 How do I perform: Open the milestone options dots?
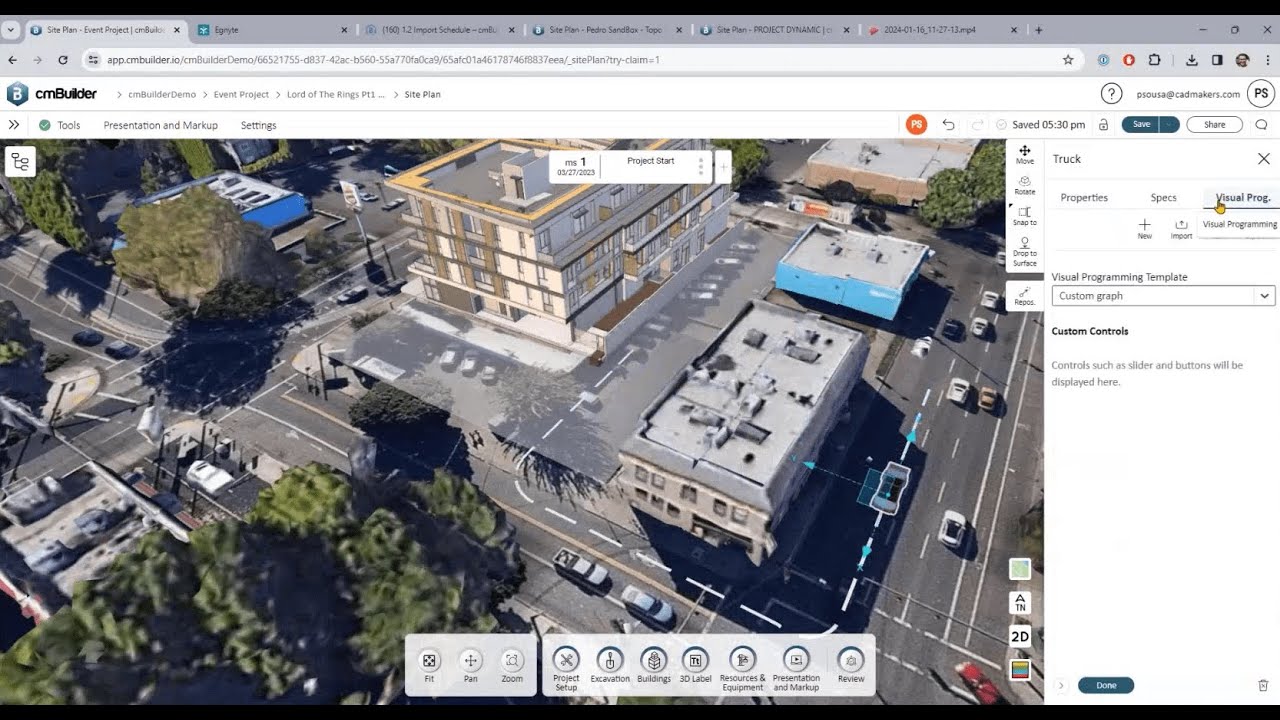coord(701,165)
